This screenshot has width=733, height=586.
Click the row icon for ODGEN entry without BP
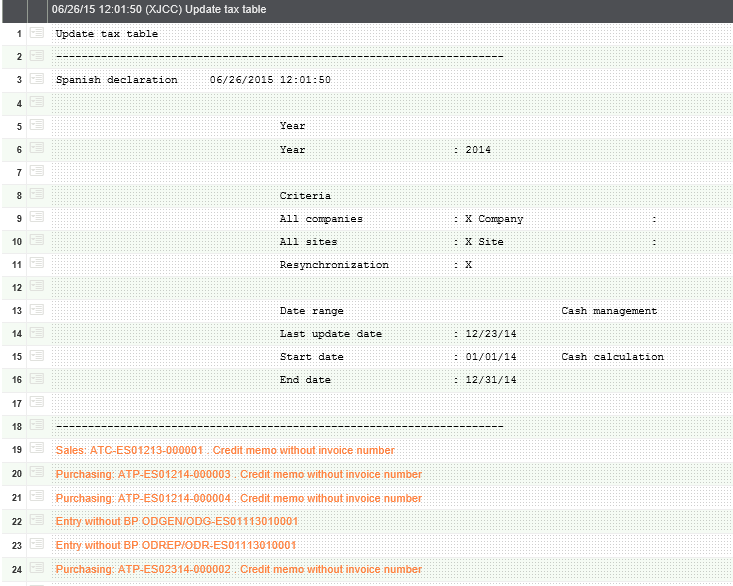tap(37, 521)
